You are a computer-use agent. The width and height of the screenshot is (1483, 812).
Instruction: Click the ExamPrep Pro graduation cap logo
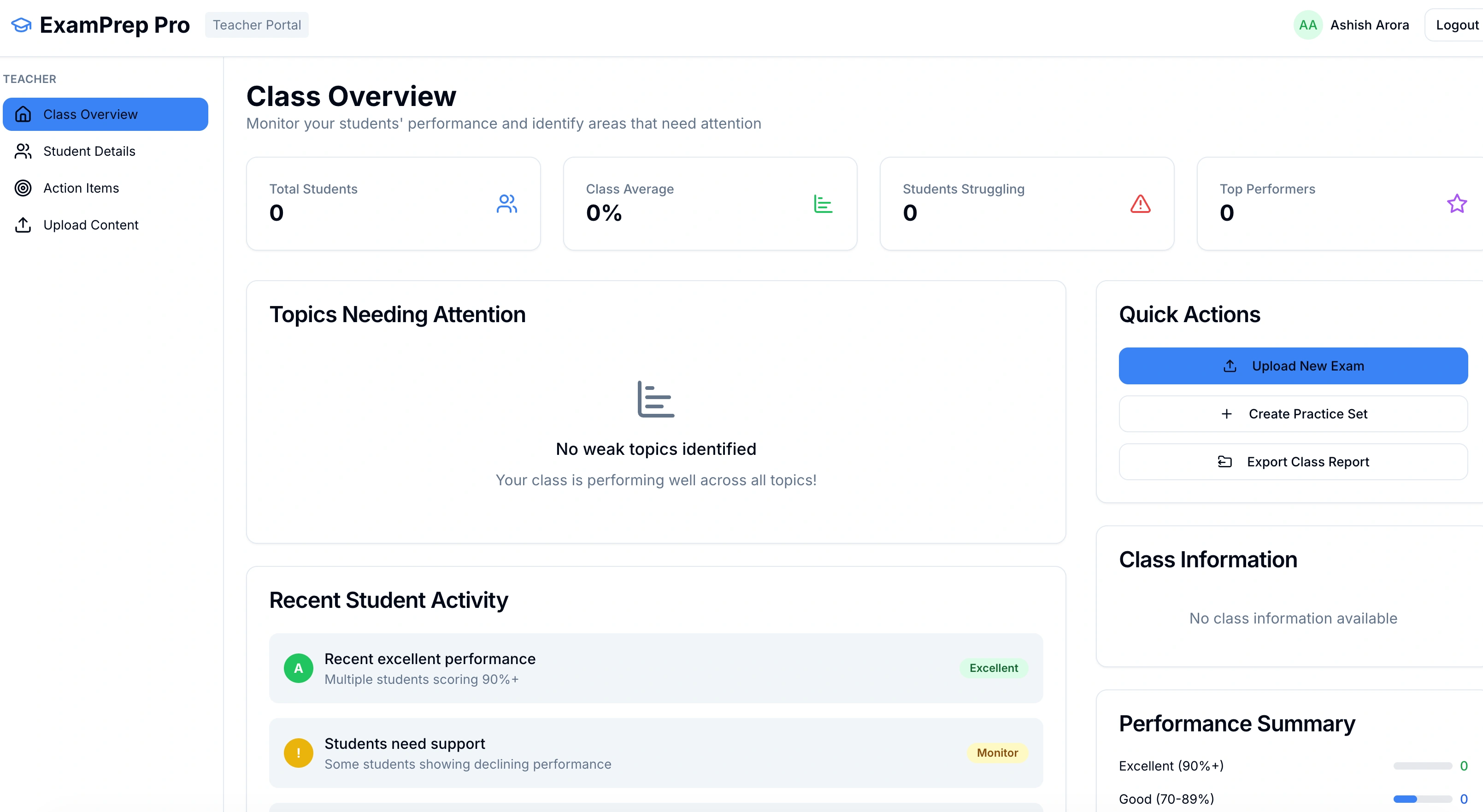point(21,25)
